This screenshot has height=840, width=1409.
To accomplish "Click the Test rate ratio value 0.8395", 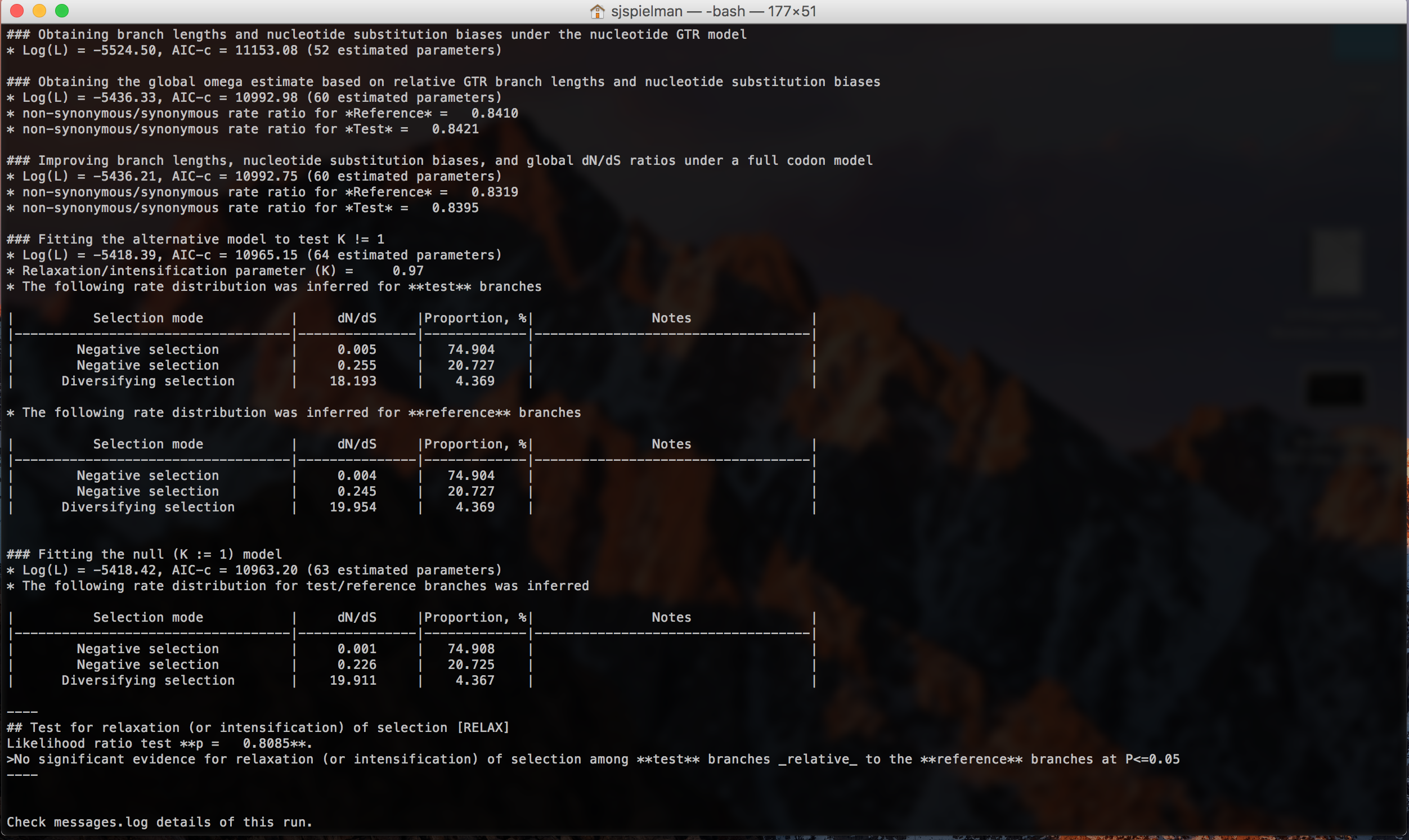I will [455, 208].
